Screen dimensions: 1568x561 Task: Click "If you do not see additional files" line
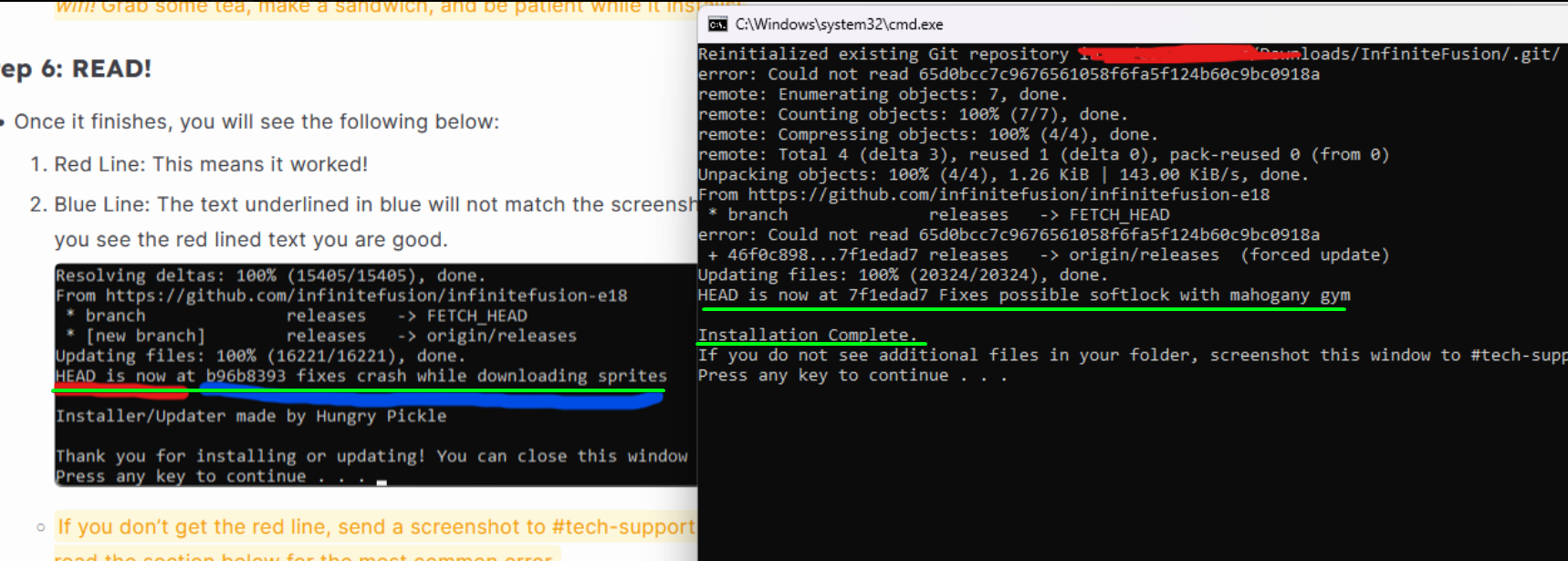1133,355
